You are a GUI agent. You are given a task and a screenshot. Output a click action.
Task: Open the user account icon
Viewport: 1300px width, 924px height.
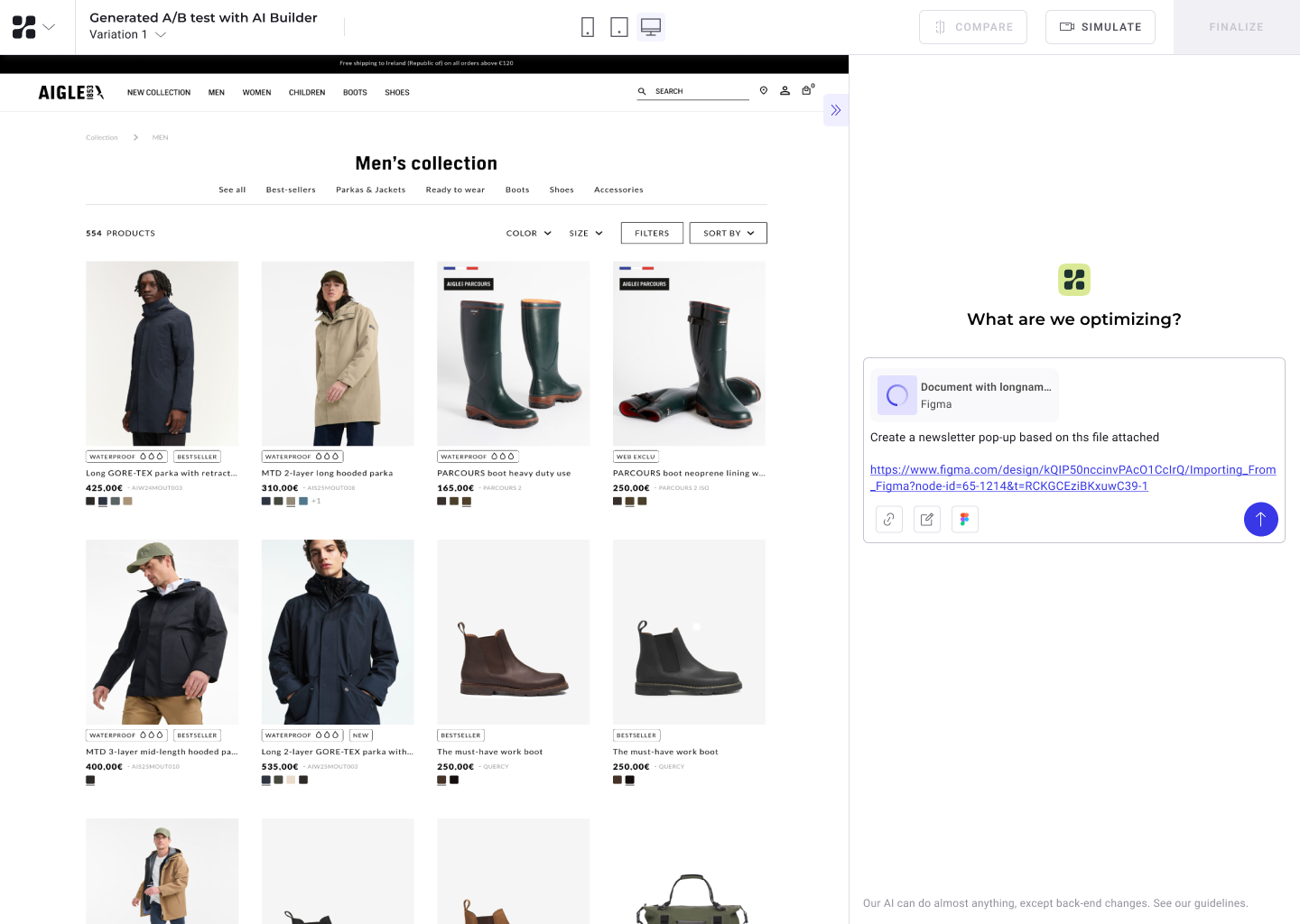point(785,90)
